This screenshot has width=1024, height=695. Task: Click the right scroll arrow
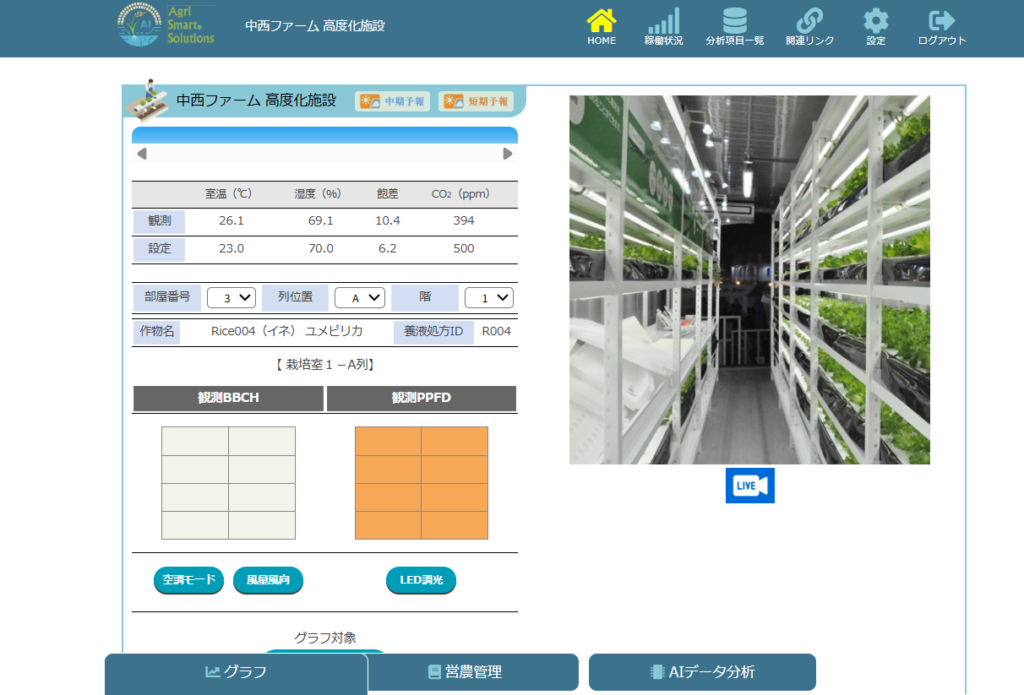[x=507, y=154]
